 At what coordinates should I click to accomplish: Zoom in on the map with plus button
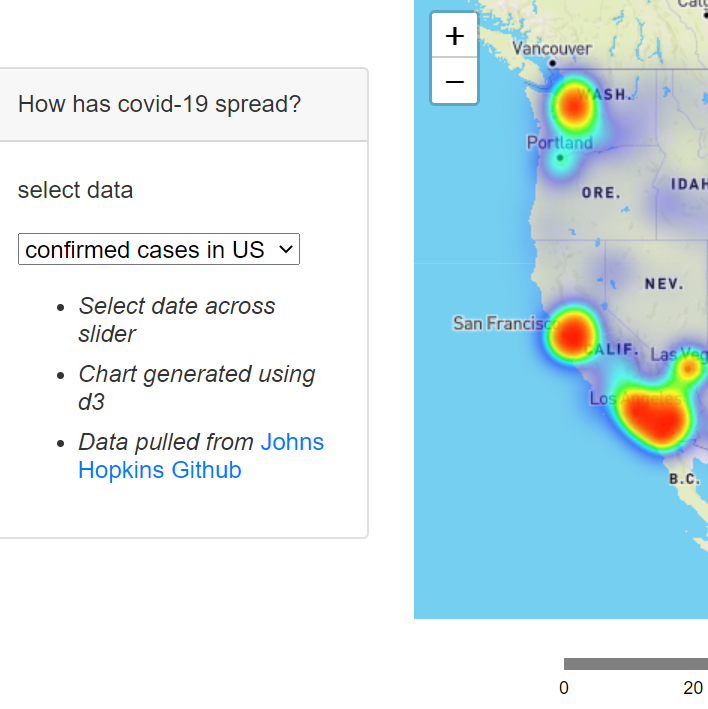454,36
